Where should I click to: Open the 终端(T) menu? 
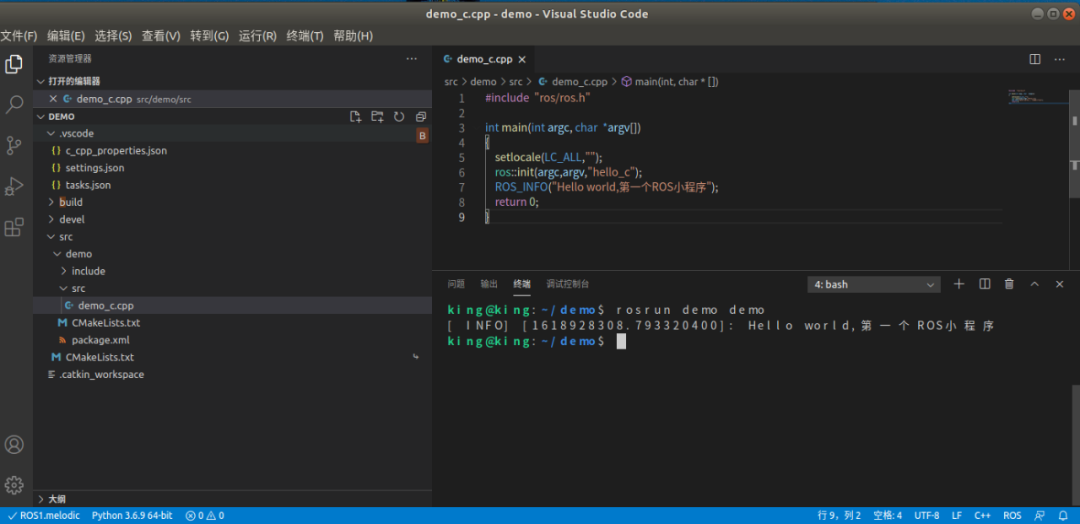(305, 36)
